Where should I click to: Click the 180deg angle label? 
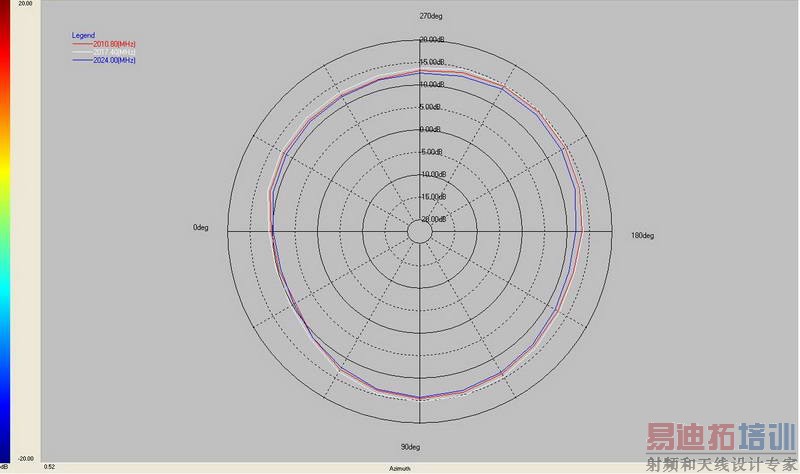[x=642, y=235]
